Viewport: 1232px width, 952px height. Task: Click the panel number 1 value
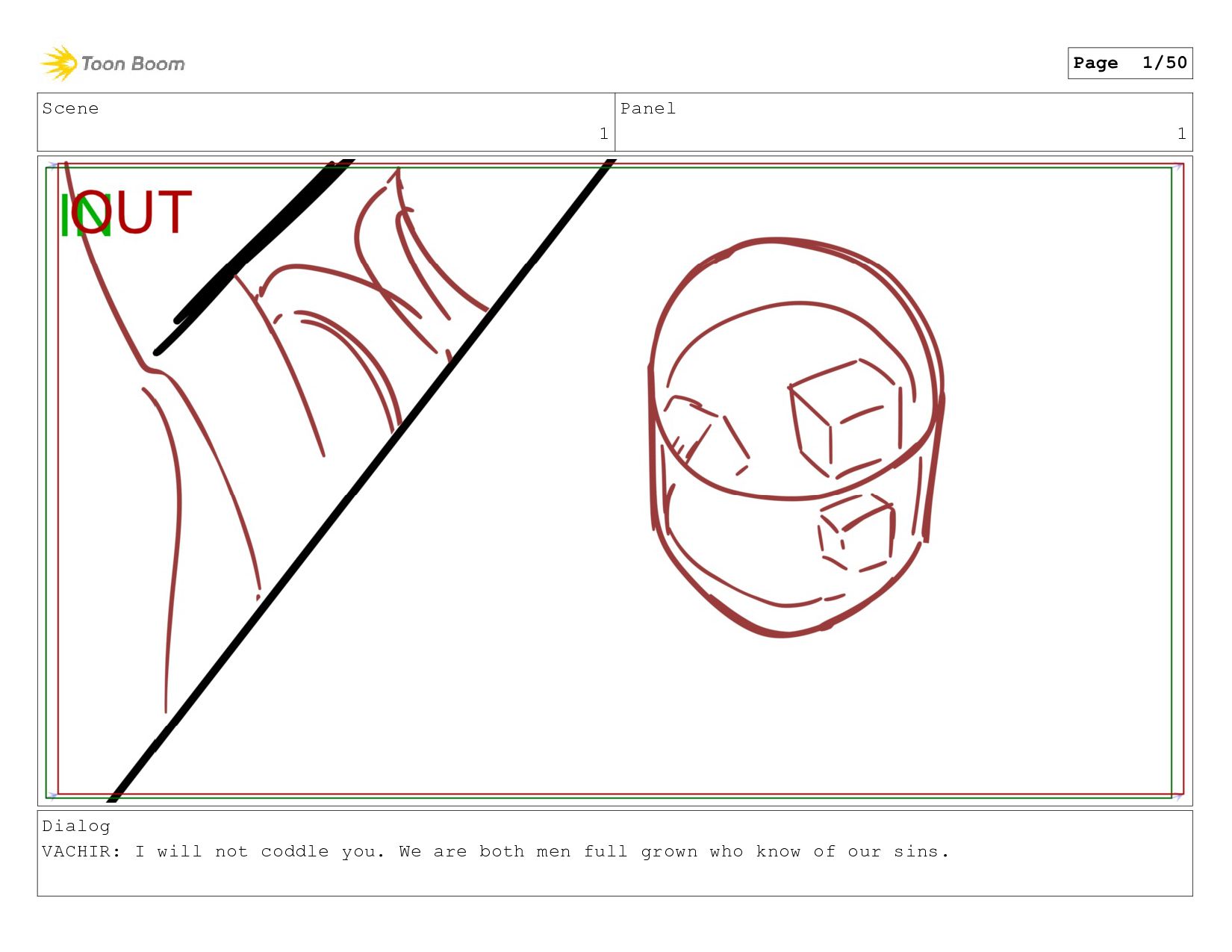pyautogui.click(x=1181, y=134)
